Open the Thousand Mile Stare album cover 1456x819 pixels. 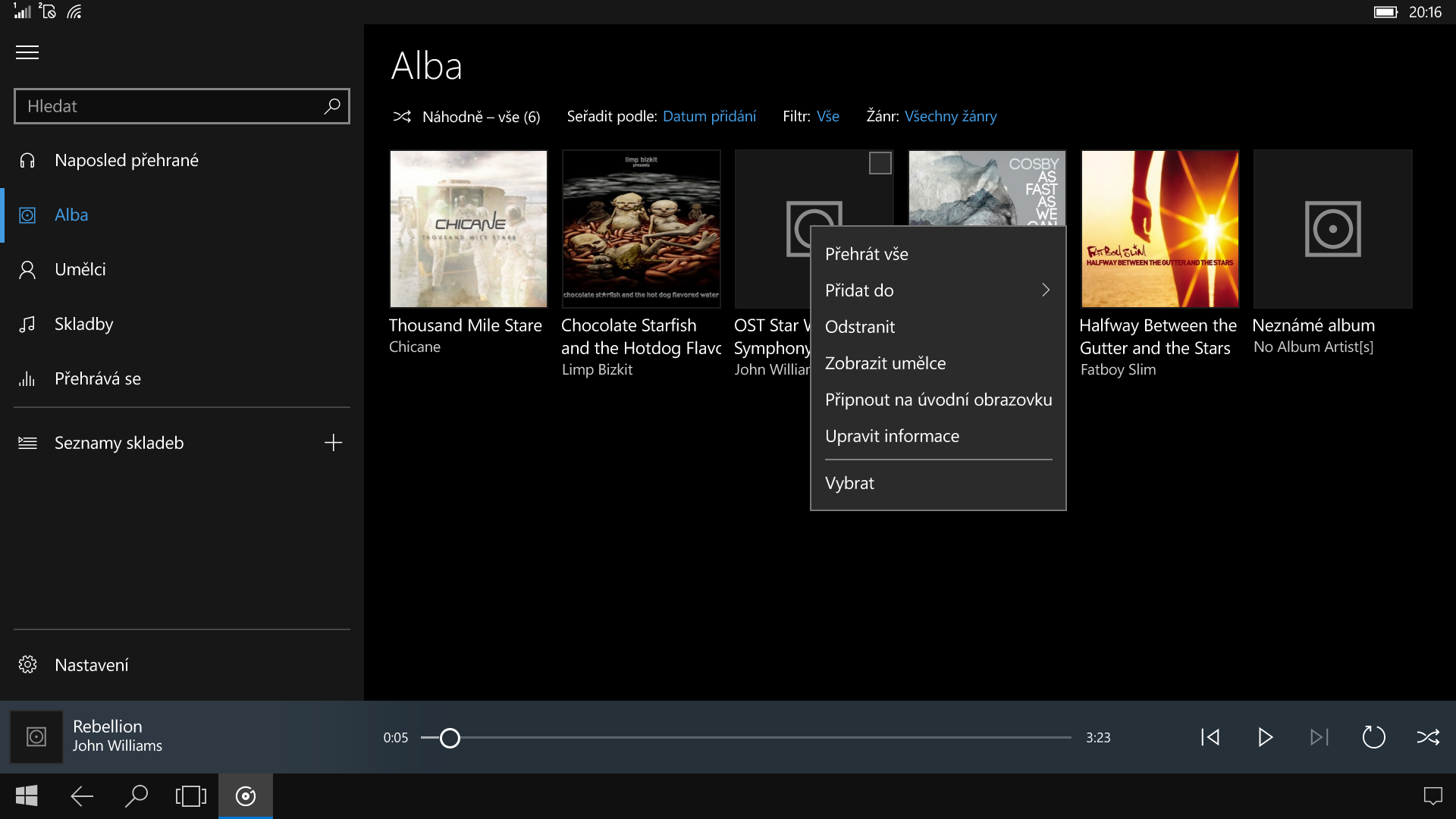(469, 229)
